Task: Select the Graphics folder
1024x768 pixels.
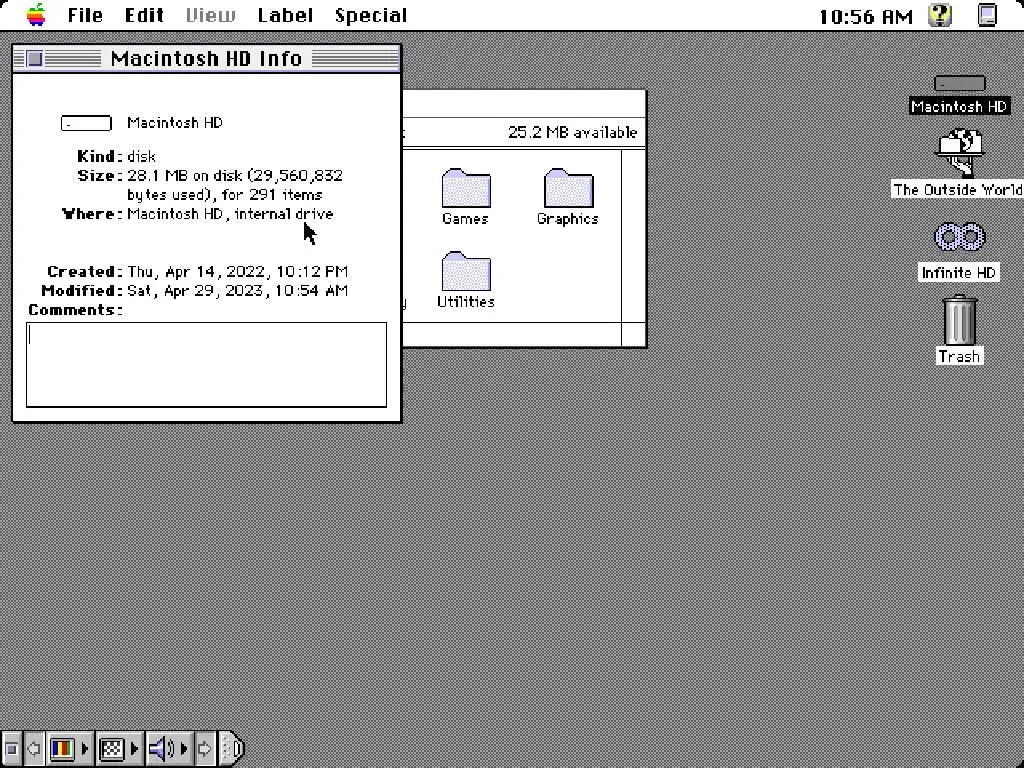Action: [x=568, y=189]
